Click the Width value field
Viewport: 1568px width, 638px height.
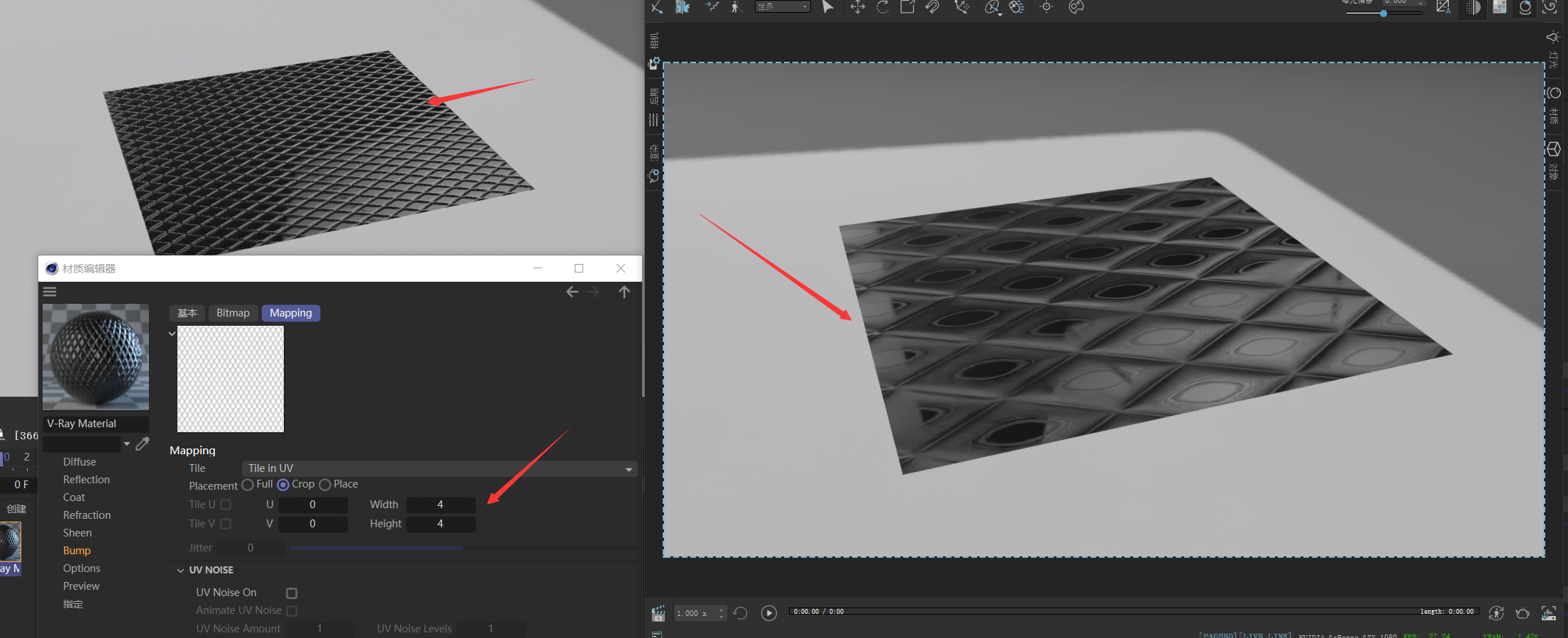point(440,505)
